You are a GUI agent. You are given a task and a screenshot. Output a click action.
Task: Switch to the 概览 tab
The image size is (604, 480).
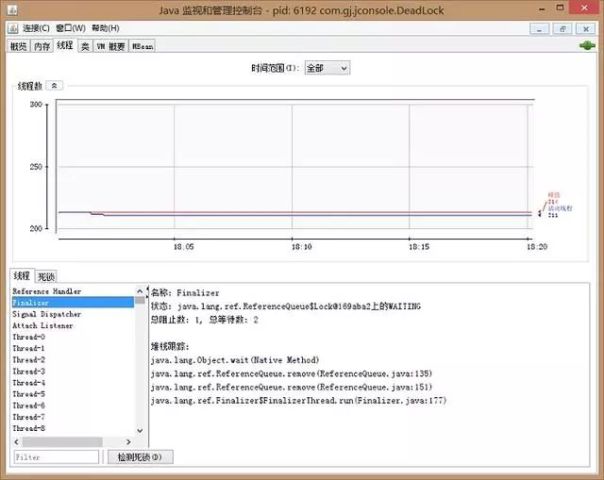tap(18, 46)
